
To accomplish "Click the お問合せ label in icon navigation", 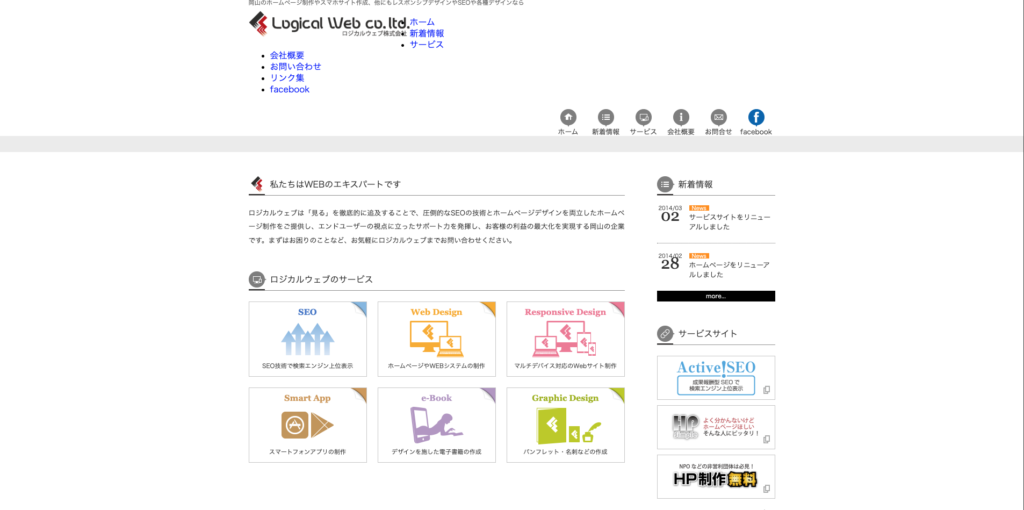I will pos(718,132).
